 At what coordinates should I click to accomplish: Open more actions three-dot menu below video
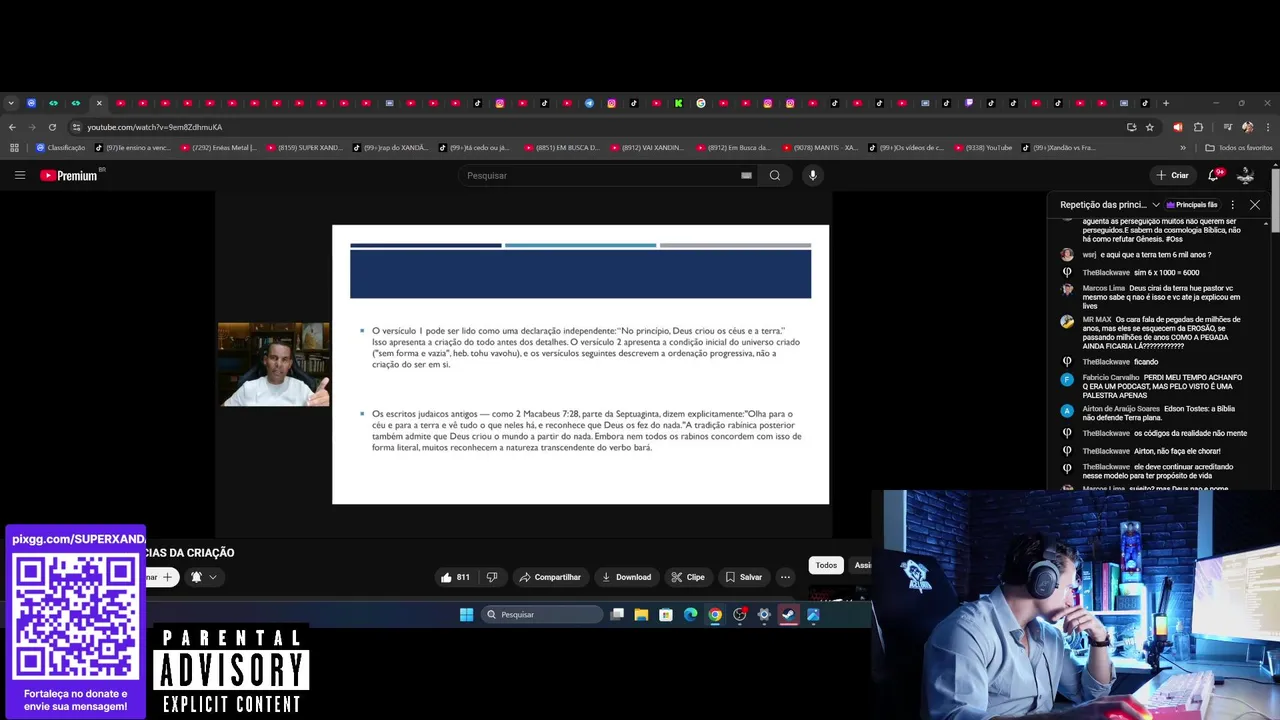[x=785, y=577]
